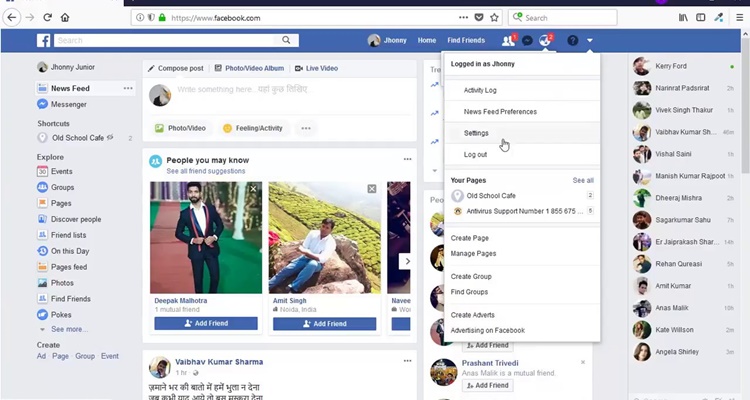Go back with browser back arrow
The image size is (750, 400).
11,18
